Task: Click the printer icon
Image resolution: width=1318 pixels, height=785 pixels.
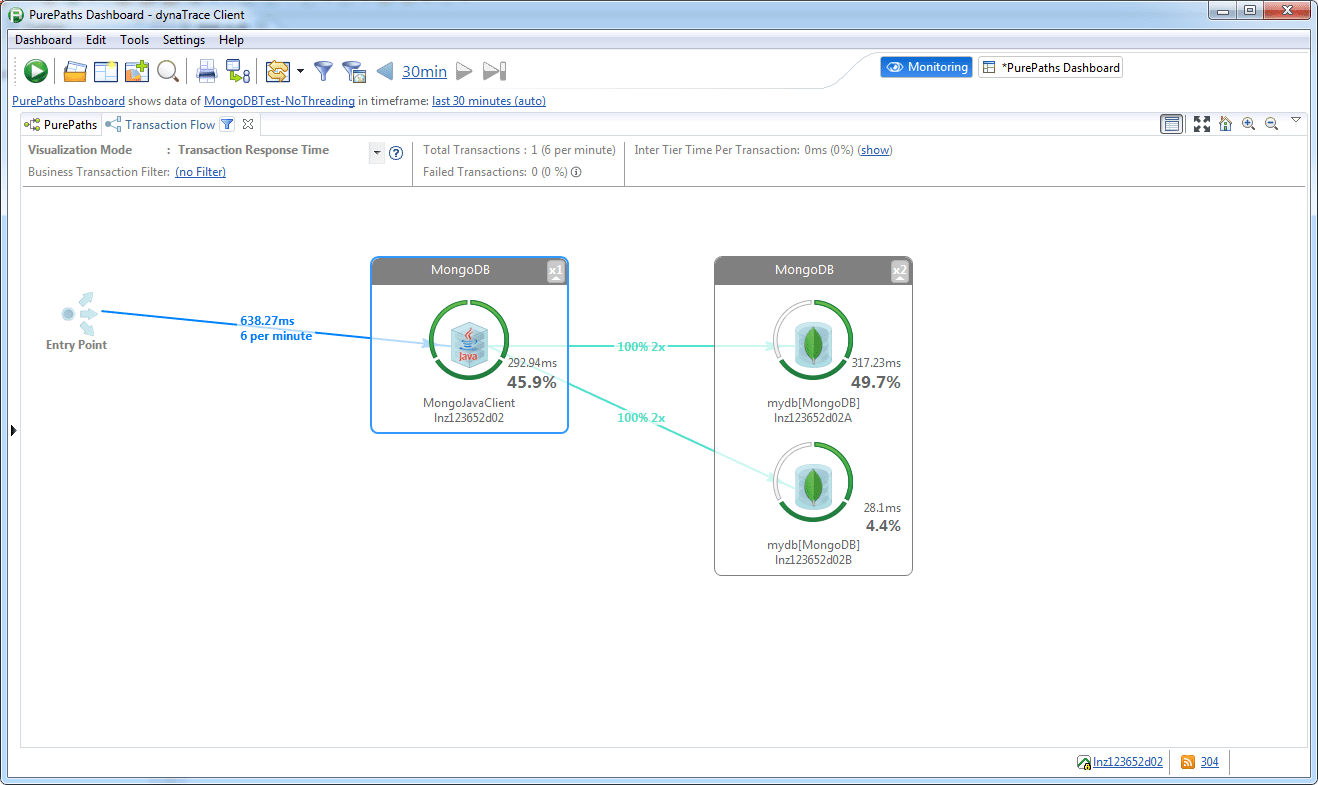Action: 207,71
